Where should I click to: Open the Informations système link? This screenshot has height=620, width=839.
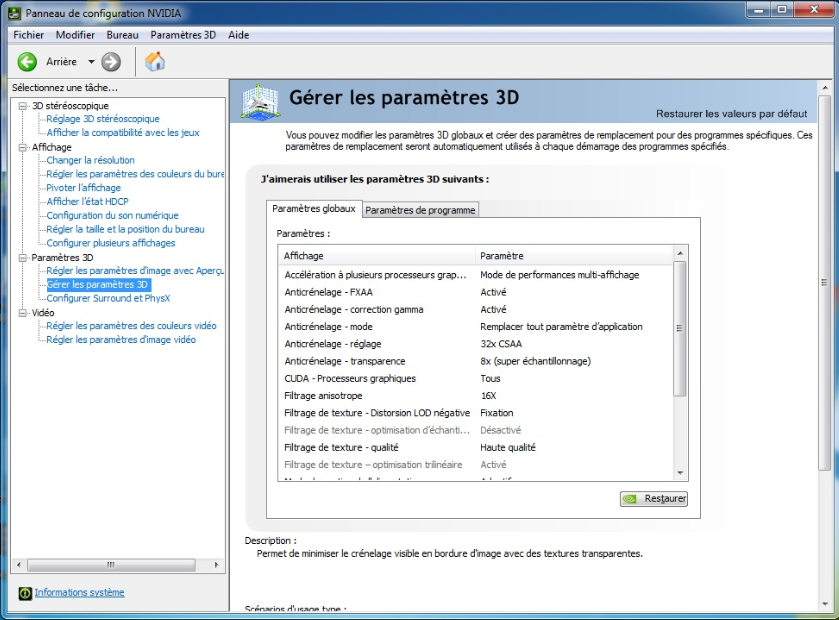[79, 593]
